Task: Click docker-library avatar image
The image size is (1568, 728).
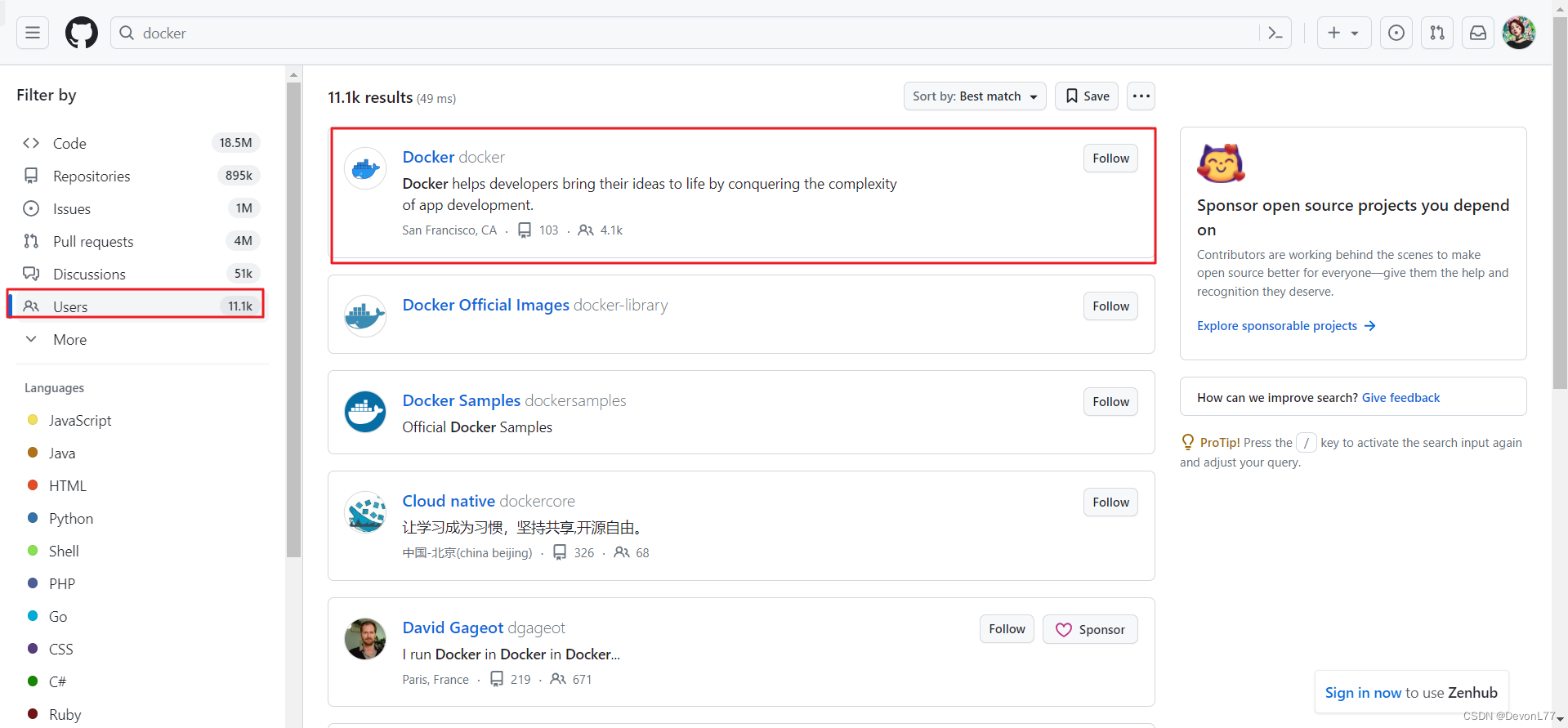Action: (x=365, y=316)
